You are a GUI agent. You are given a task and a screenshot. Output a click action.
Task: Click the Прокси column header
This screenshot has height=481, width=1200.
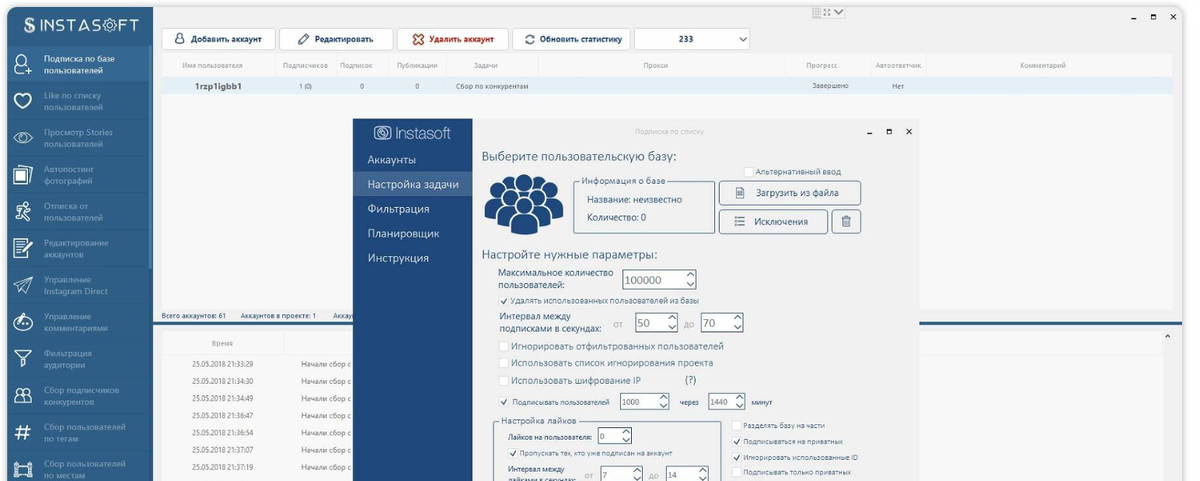(x=656, y=65)
